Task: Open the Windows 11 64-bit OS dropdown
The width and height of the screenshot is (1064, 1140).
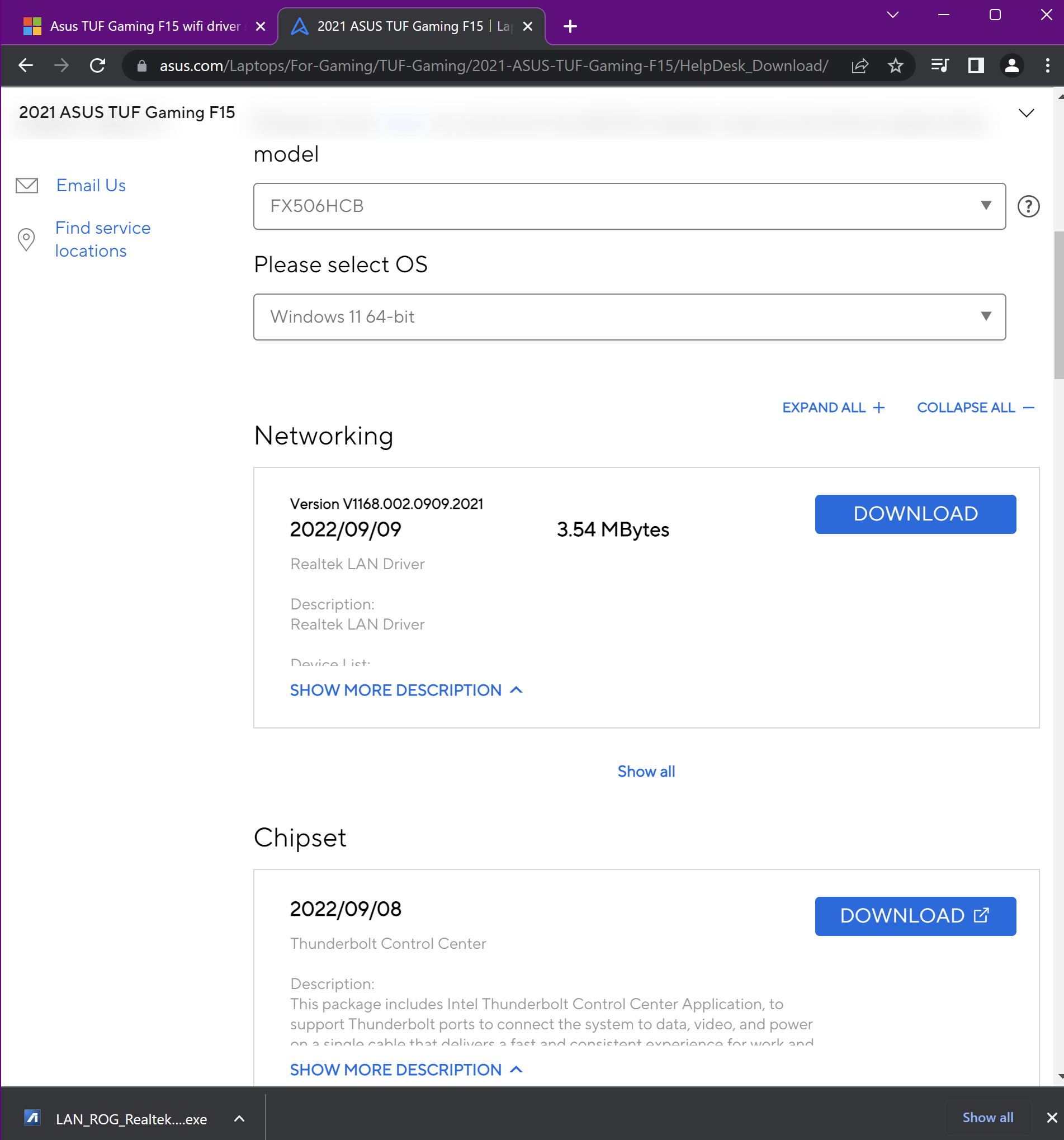Action: (x=629, y=316)
